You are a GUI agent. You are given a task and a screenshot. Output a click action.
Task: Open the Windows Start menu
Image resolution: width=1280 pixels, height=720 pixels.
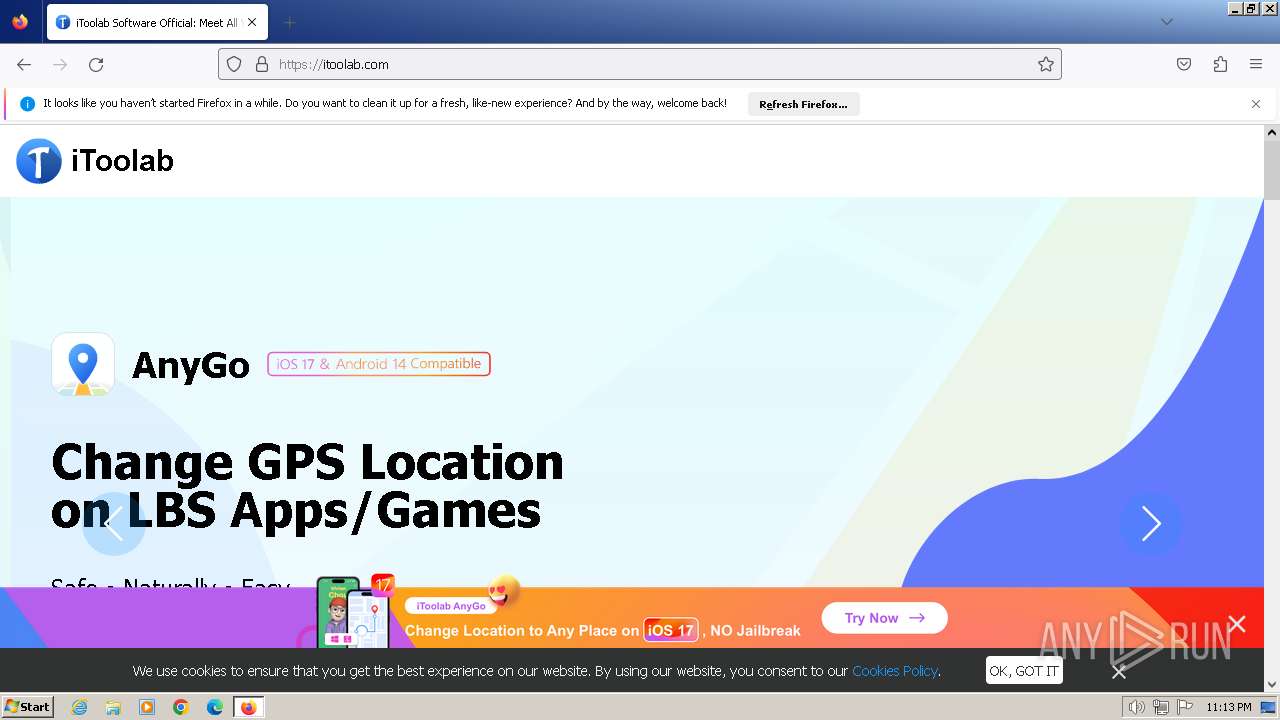28,707
